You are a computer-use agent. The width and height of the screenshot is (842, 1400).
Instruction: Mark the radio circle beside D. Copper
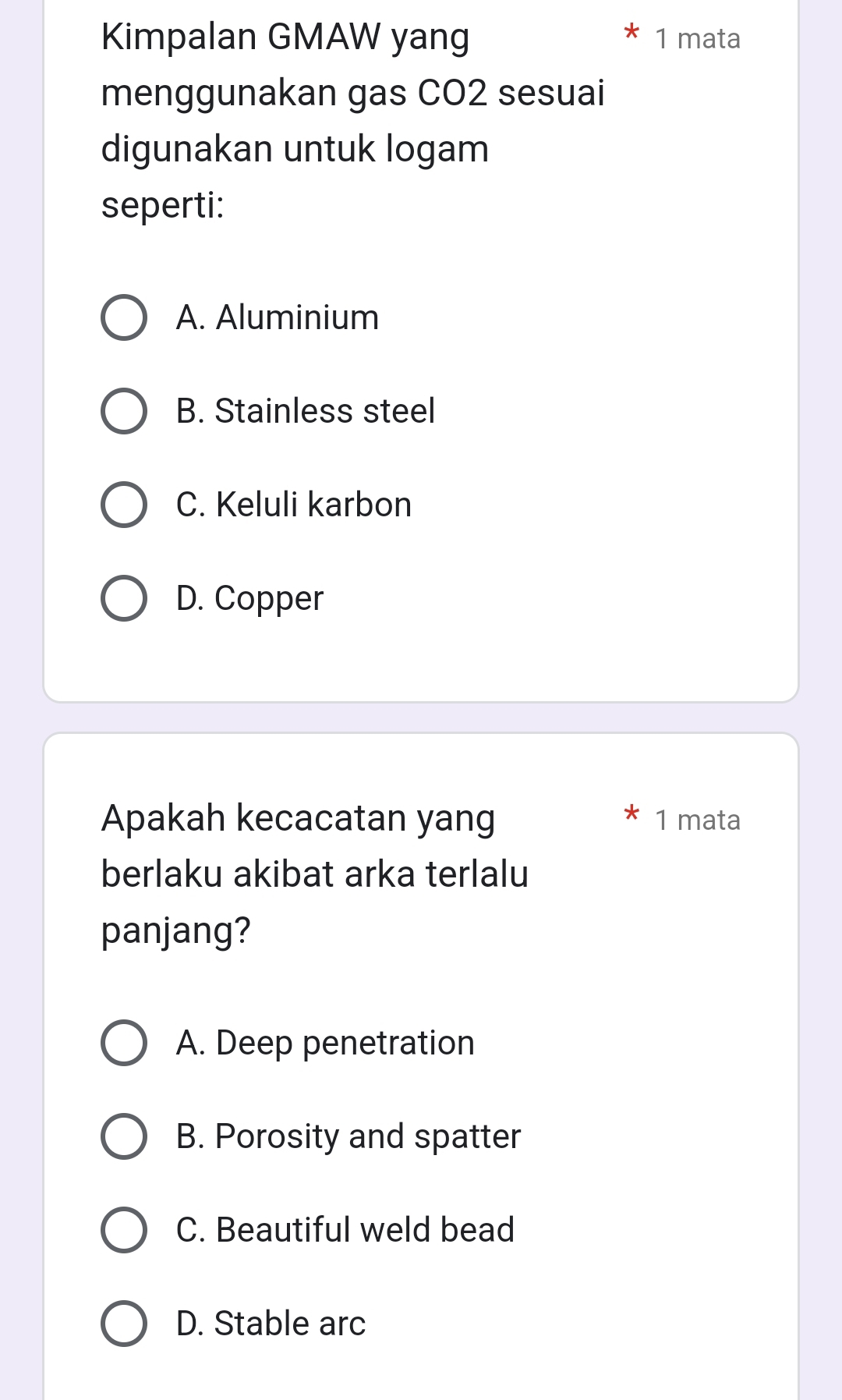[x=124, y=598]
